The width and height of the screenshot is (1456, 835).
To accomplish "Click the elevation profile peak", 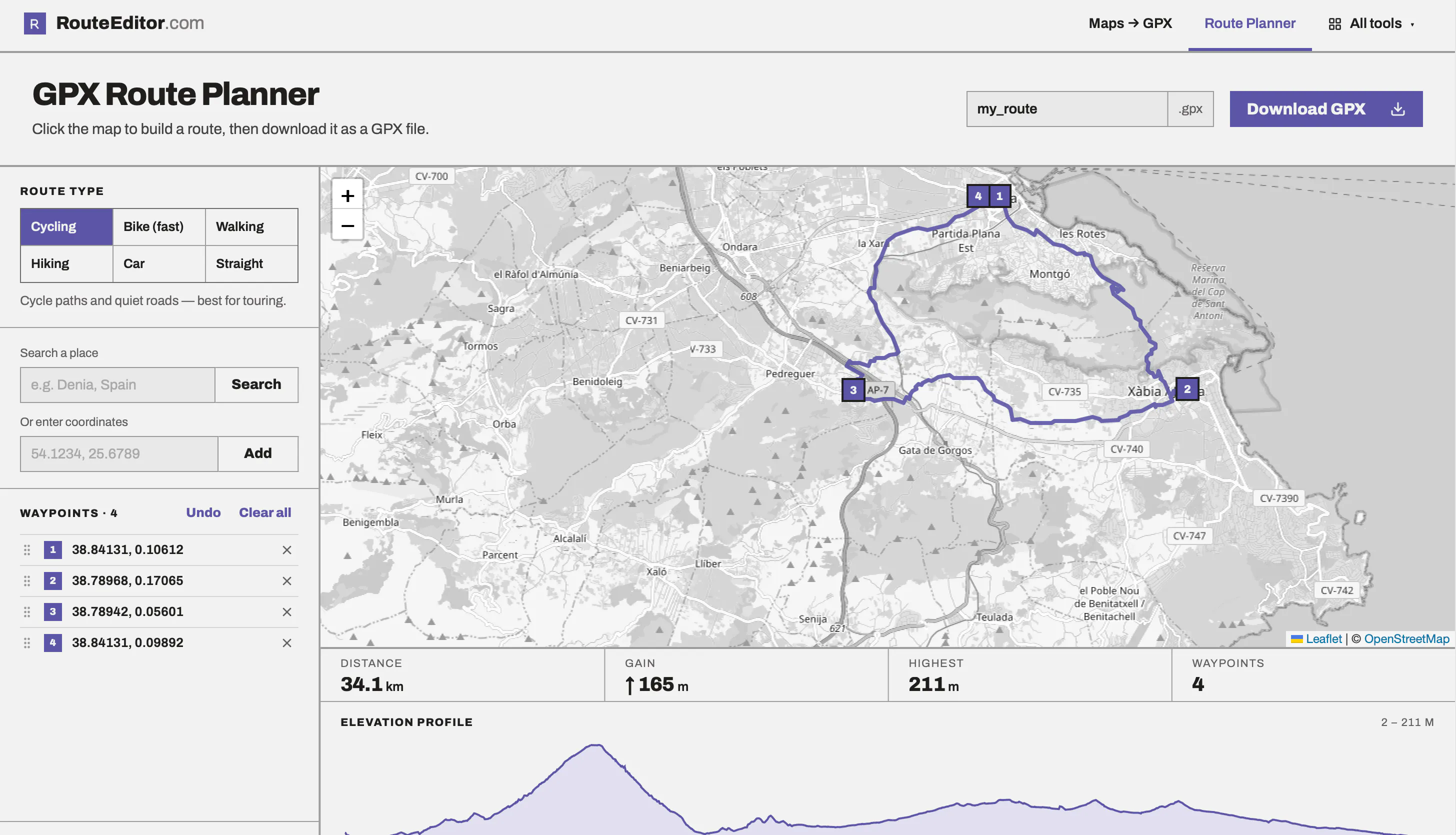I will [596, 745].
